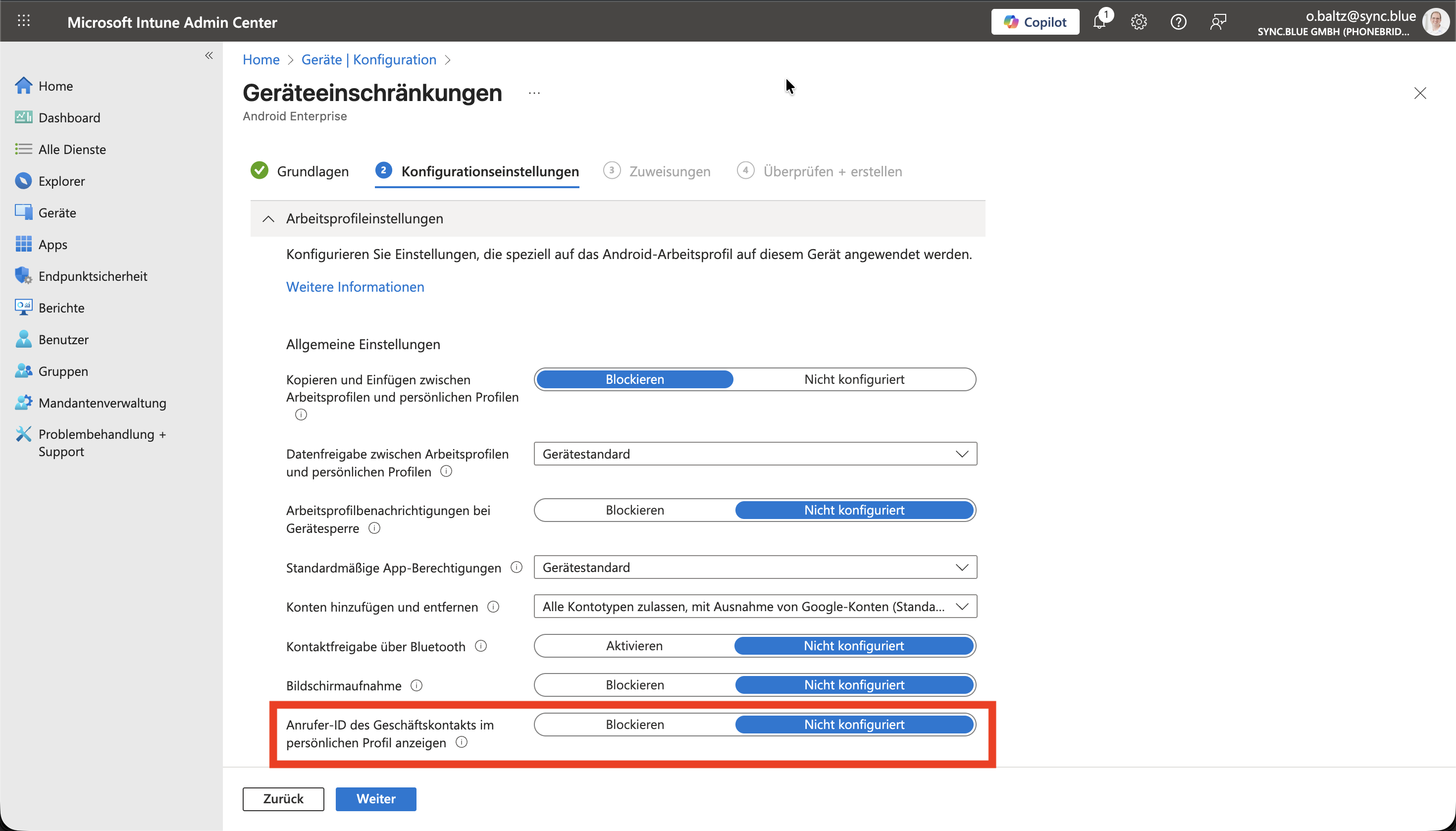This screenshot has height=831, width=1456.
Task: Open Konten hinzufügen und entfernen dropdown
Action: [755, 607]
